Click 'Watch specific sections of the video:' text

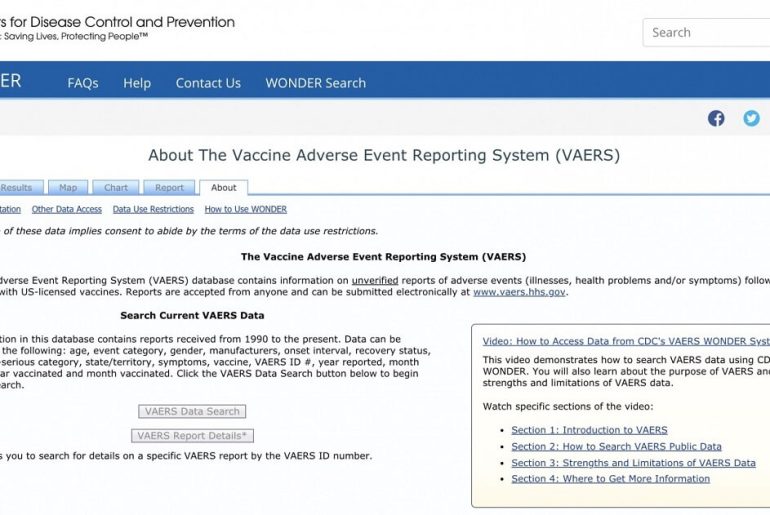[x=568, y=407]
